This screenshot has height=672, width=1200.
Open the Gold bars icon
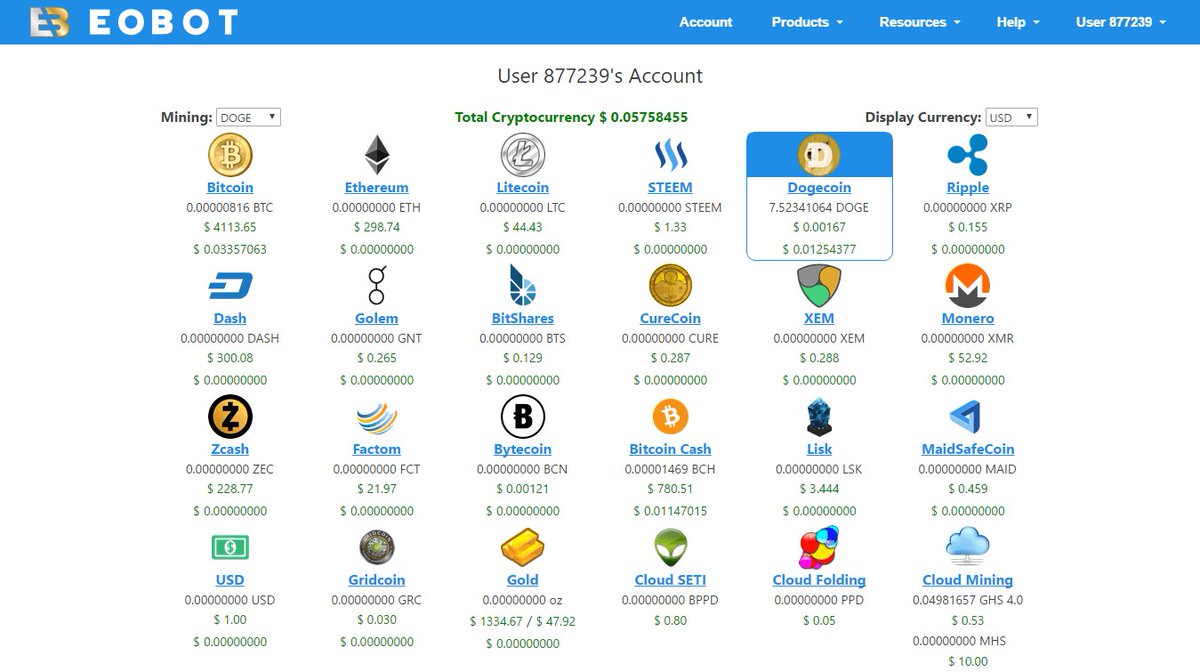click(x=522, y=547)
